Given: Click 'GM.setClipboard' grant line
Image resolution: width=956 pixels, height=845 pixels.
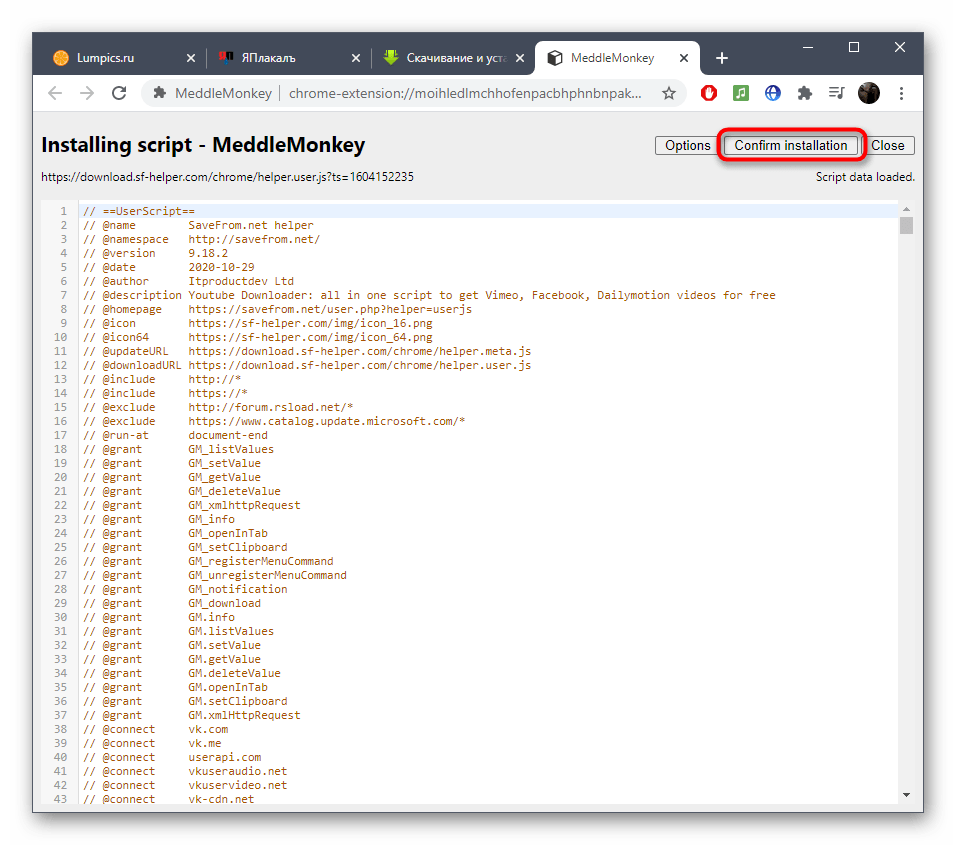Looking at the screenshot, I should (x=238, y=702).
